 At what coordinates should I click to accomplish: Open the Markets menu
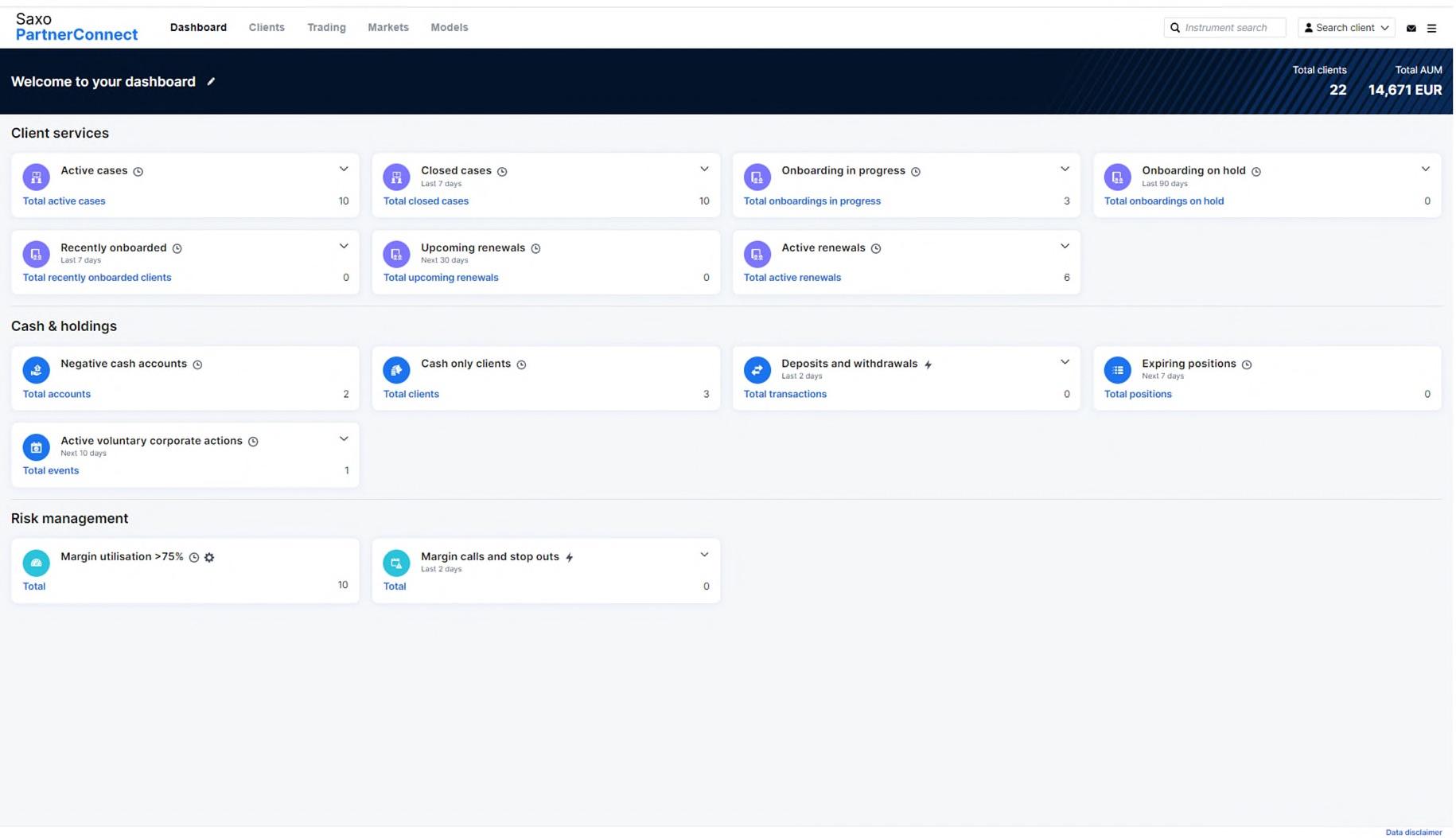[x=388, y=27]
